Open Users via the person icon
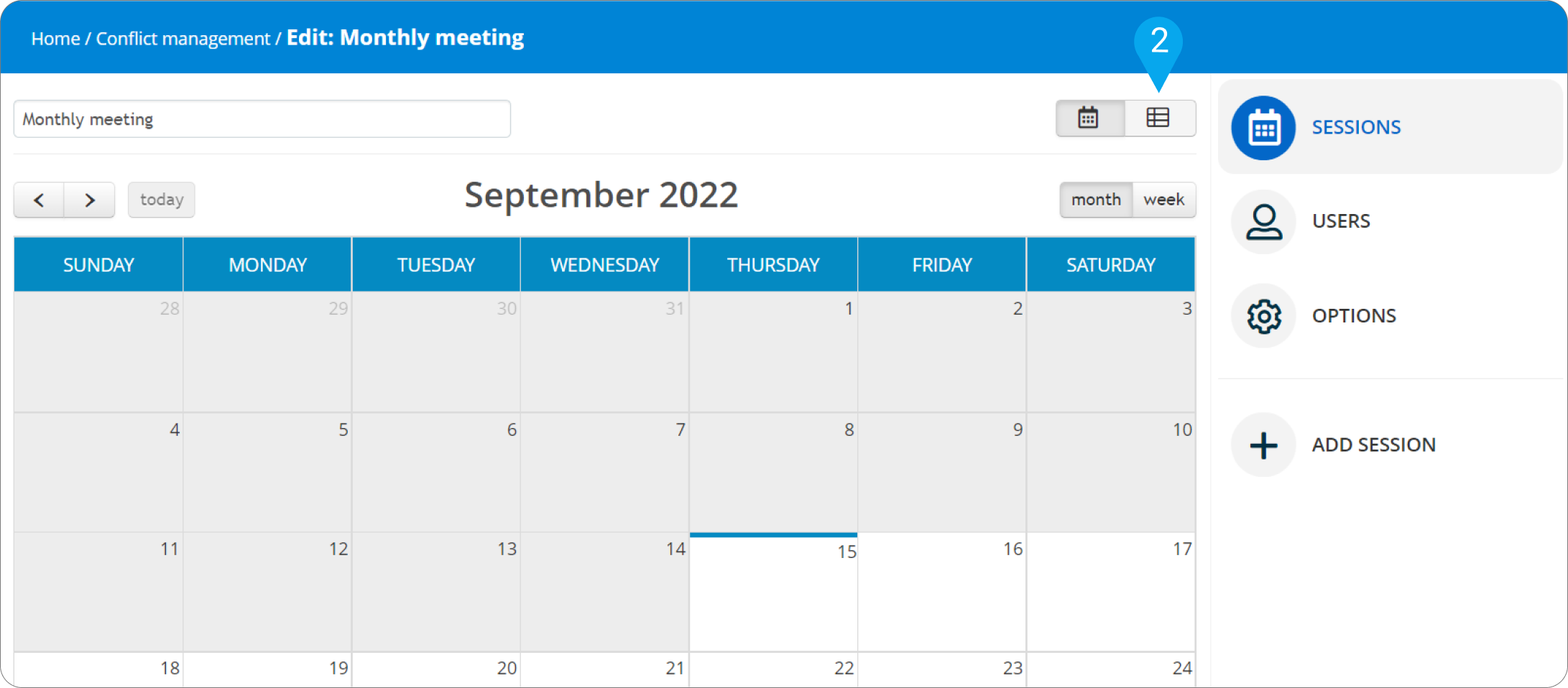1568x688 pixels. click(1263, 222)
